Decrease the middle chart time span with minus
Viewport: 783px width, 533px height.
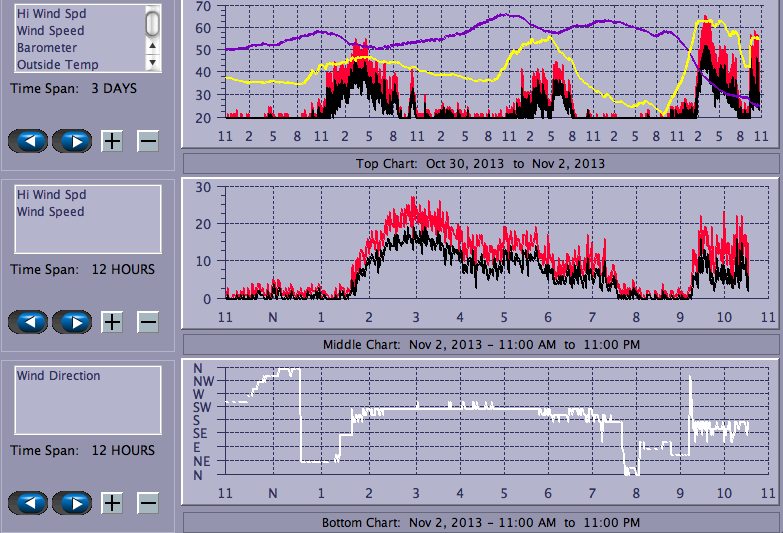[147, 322]
